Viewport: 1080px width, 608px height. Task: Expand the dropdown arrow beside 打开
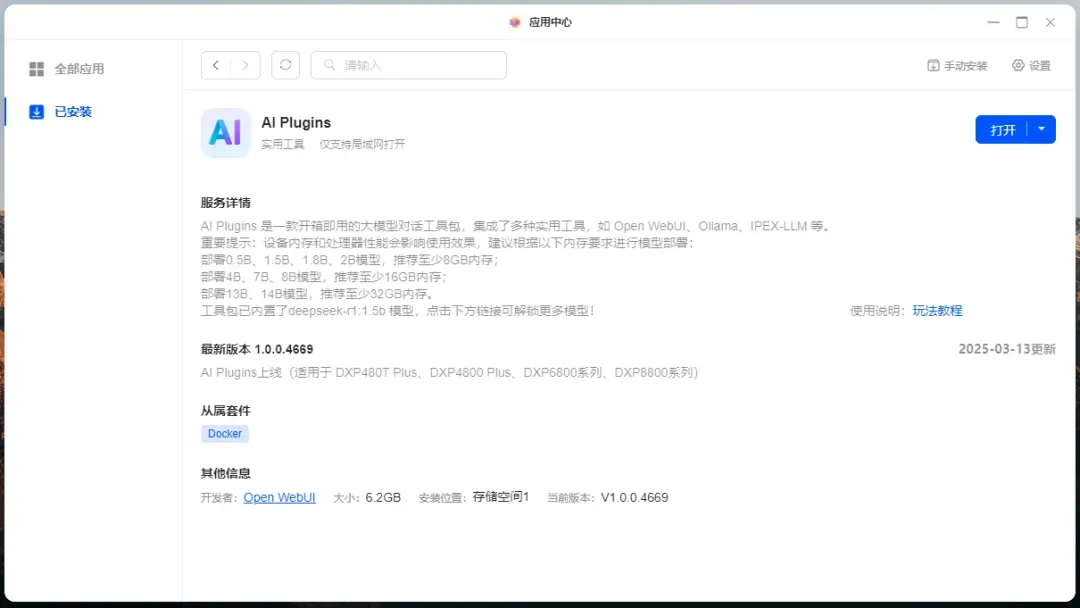click(x=1041, y=129)
